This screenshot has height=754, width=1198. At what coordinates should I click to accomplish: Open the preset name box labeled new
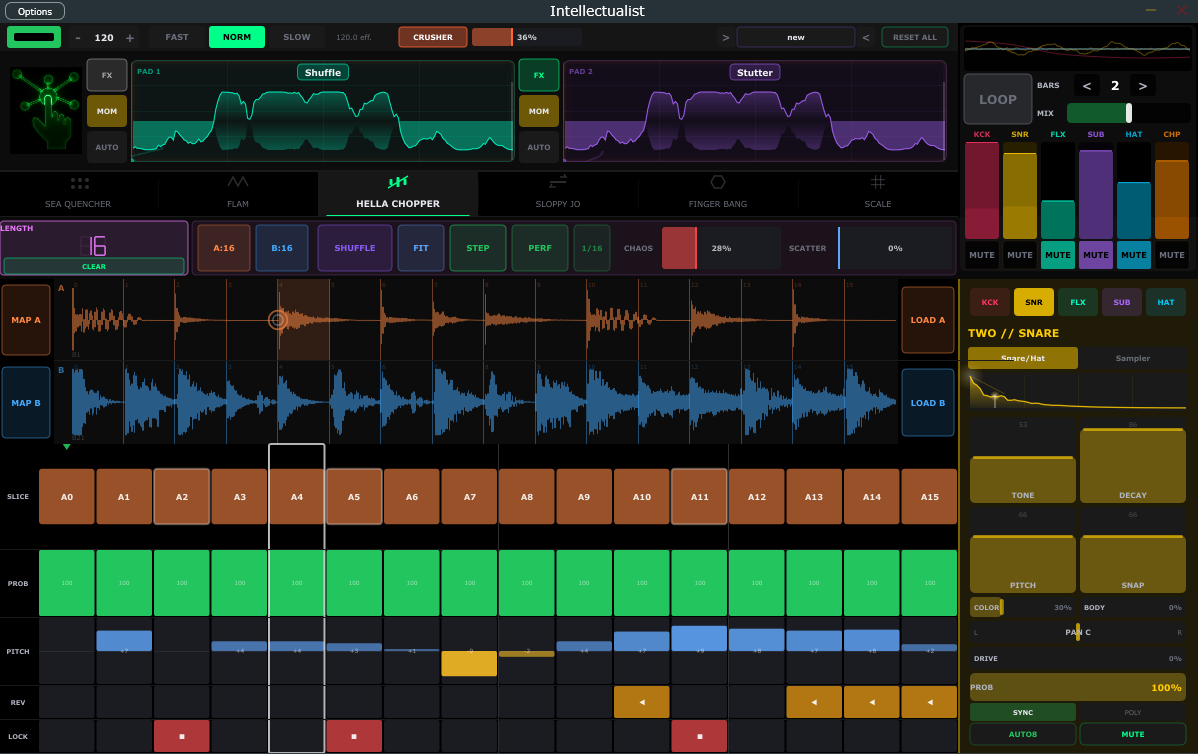(796, 37)
